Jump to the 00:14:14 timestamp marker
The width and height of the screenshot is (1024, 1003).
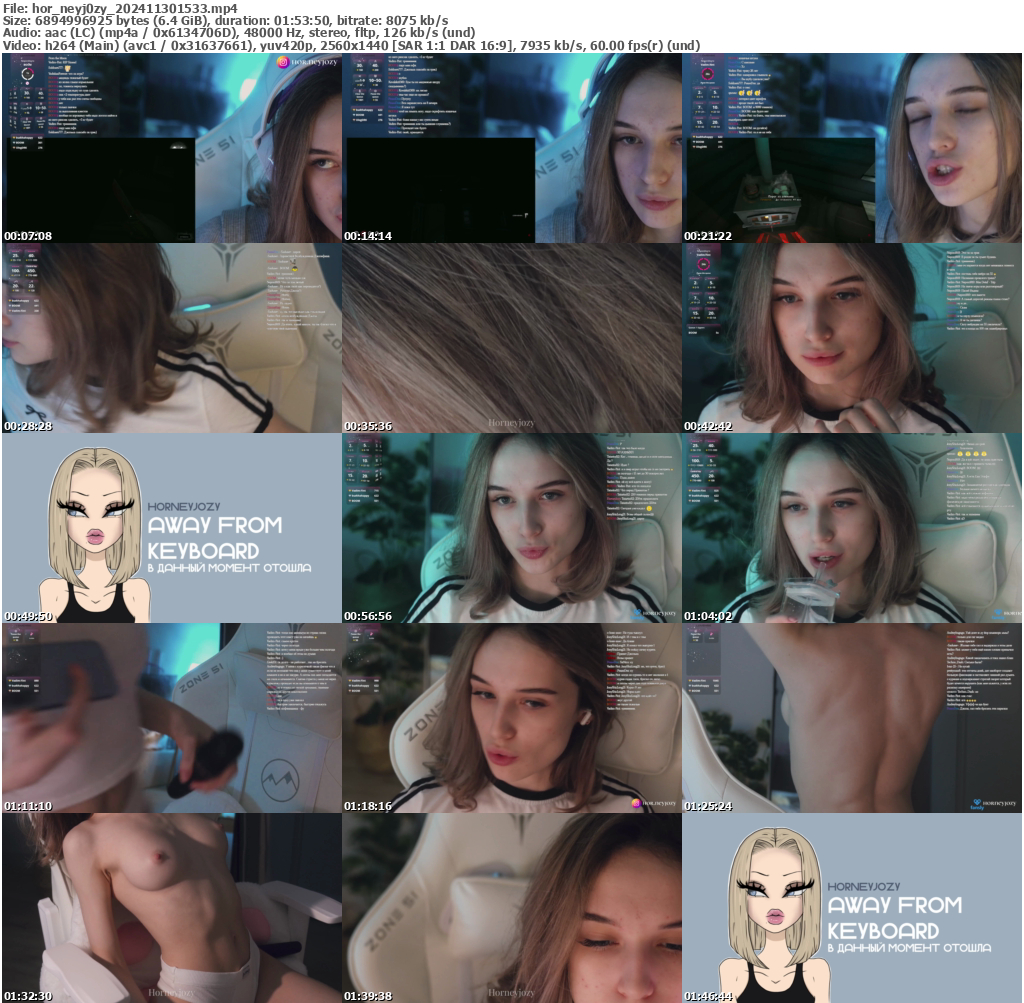370,235
